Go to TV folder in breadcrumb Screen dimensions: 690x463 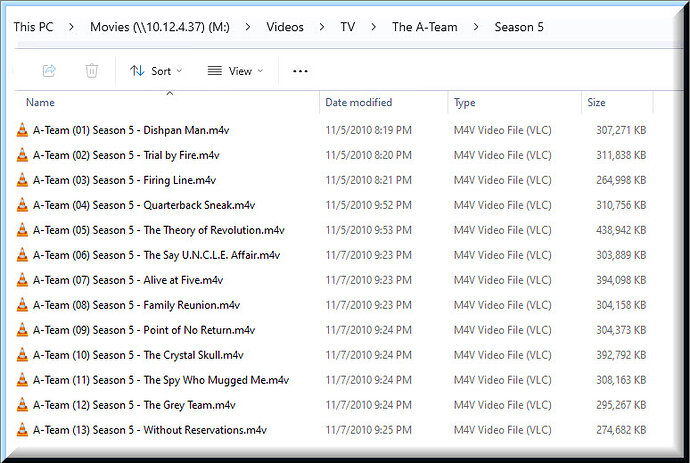(x=348, y=27)
